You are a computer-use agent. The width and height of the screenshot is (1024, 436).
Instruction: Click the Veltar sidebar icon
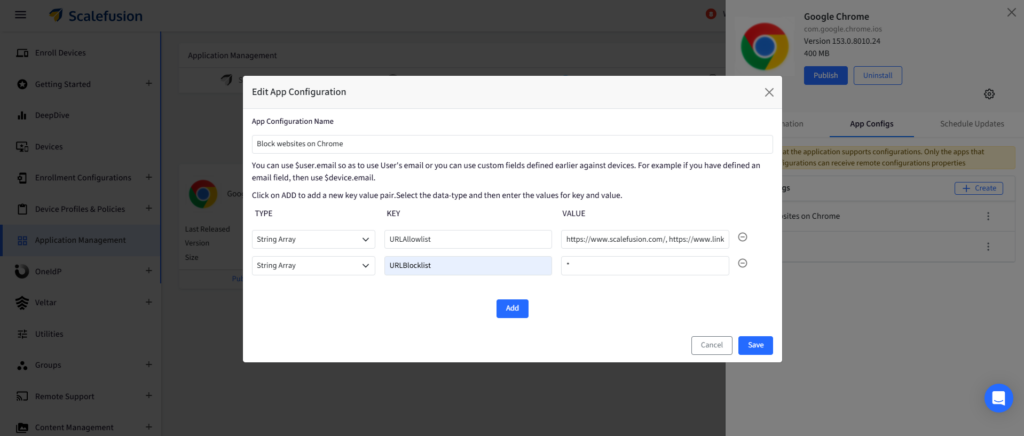(x=22, y=303)
